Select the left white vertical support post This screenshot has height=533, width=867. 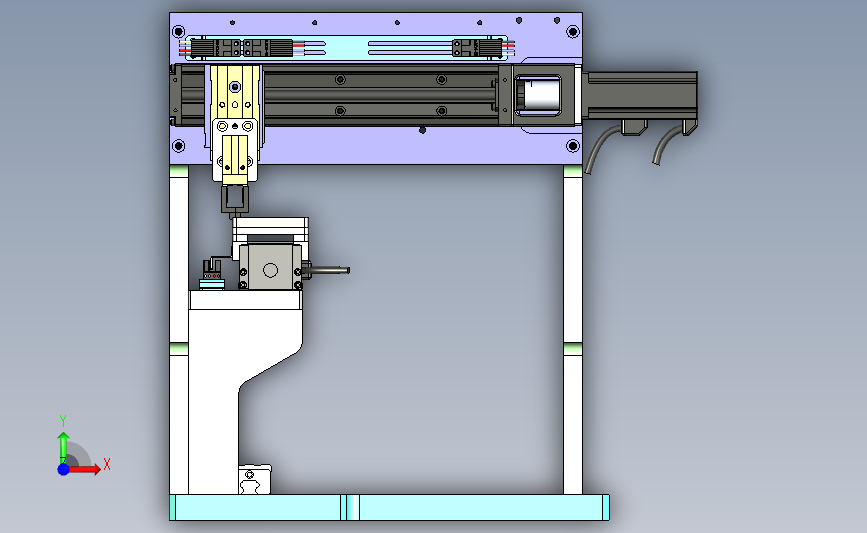[179, 330]
